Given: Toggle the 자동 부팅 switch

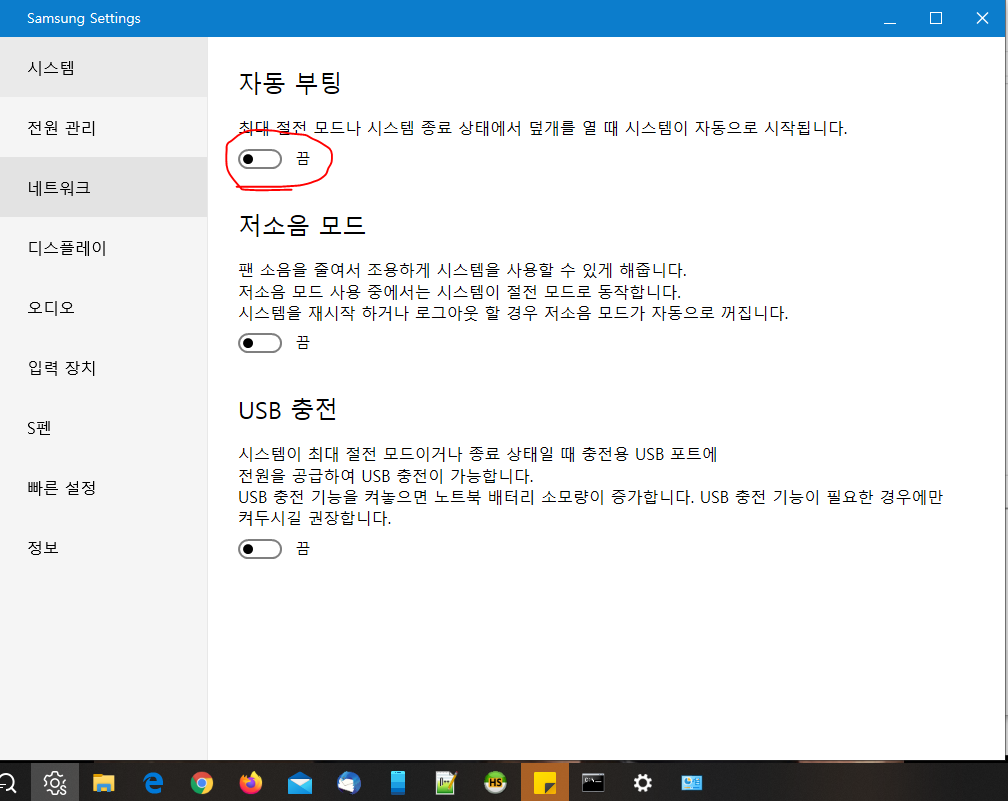Looking at the screenshot, I should point(260,159).
